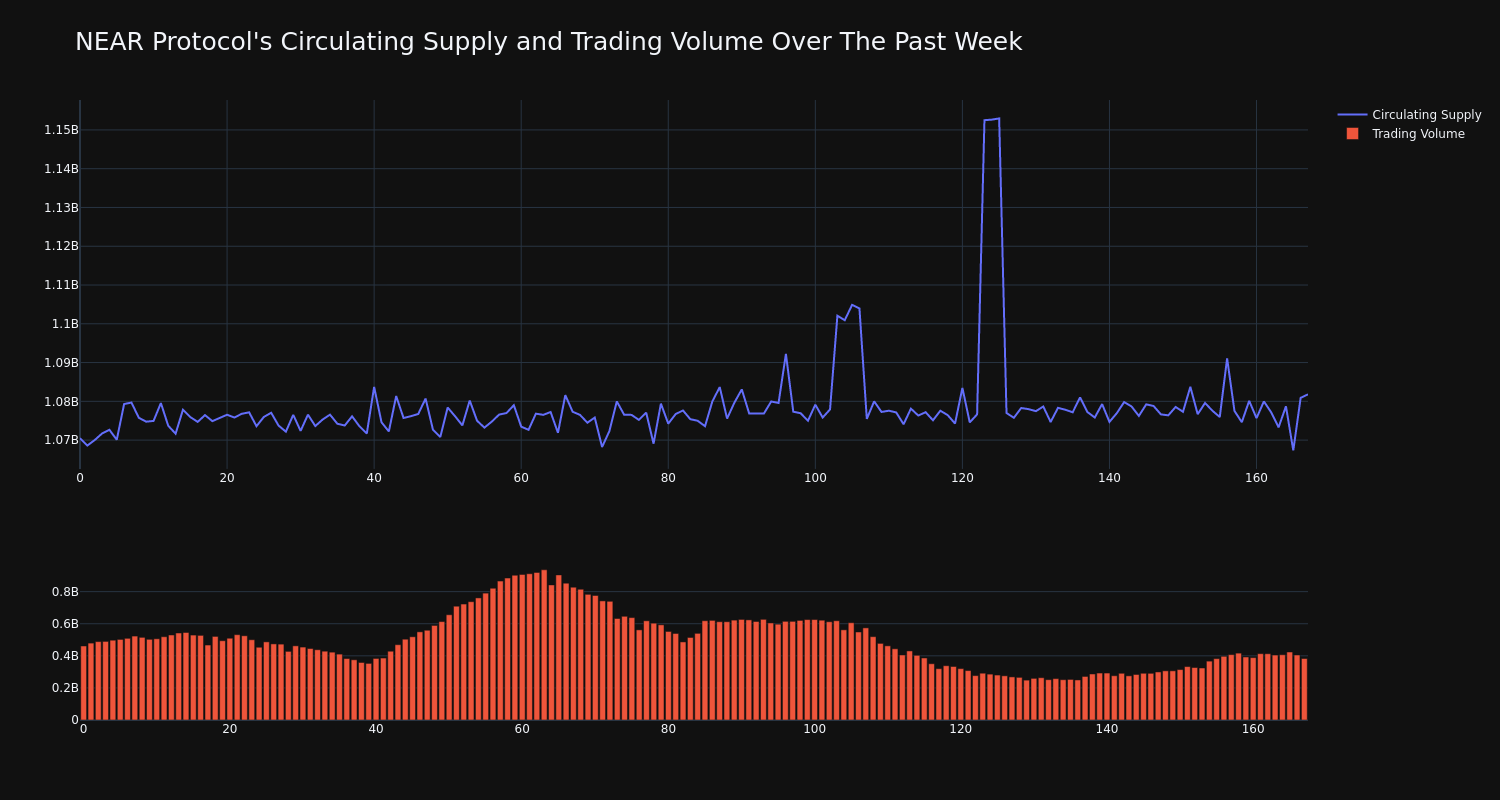Screen dimensions: 1500x800
Task: Click the 1.1B y-axis label
Action: coord(65,324)
